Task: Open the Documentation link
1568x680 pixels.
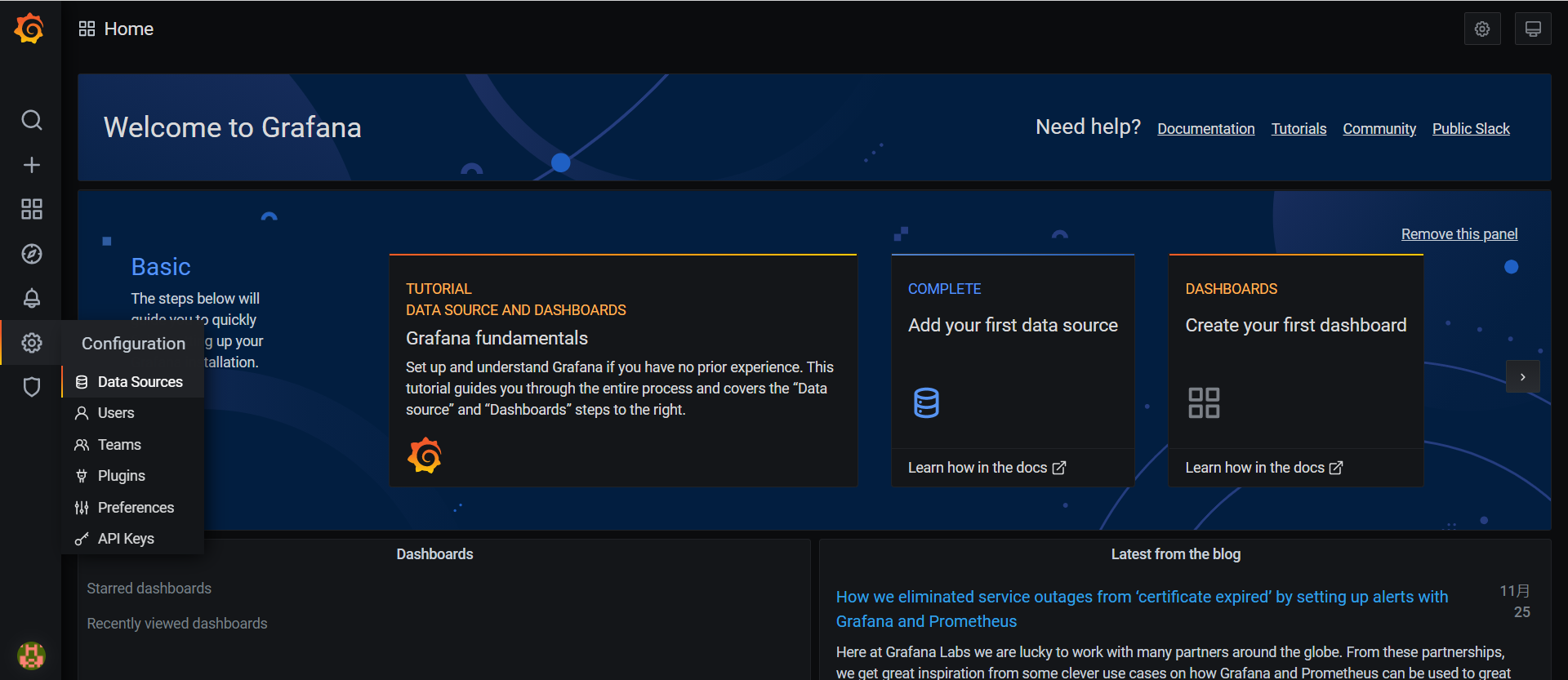Action: [x=1205, y=129]
